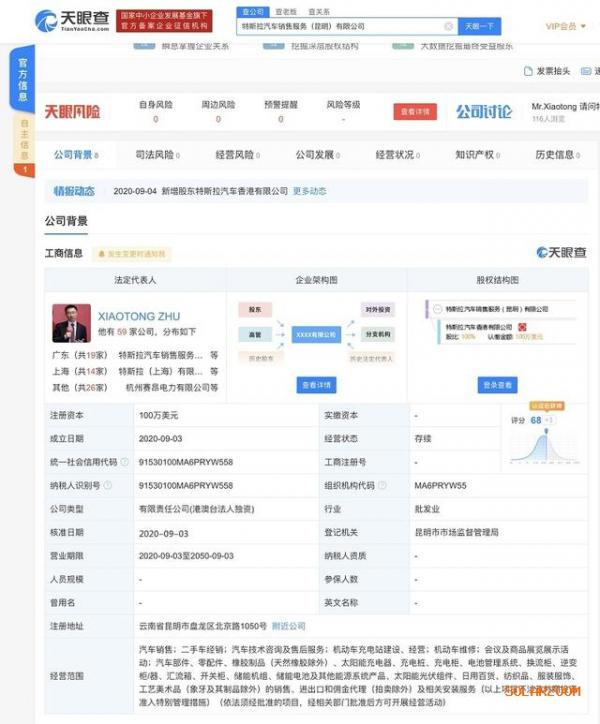
Task: Click the registered capital value 100万美元
Action: click(158, 415)
